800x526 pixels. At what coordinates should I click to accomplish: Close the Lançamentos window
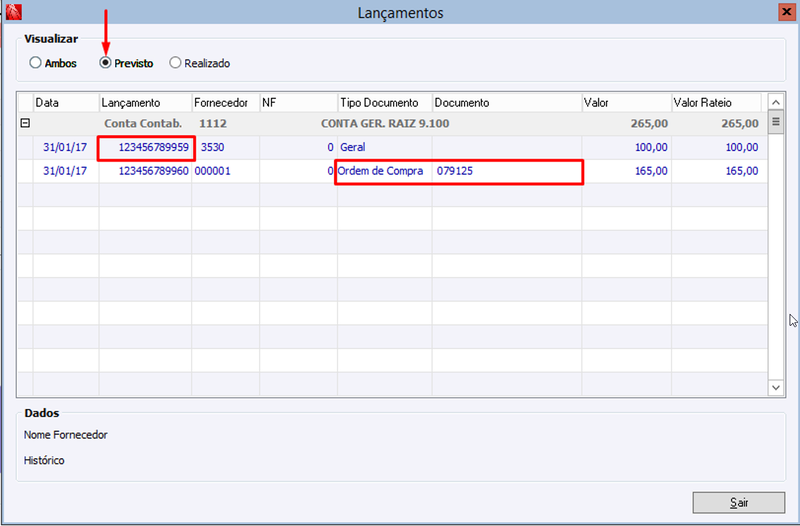point(786,12)
